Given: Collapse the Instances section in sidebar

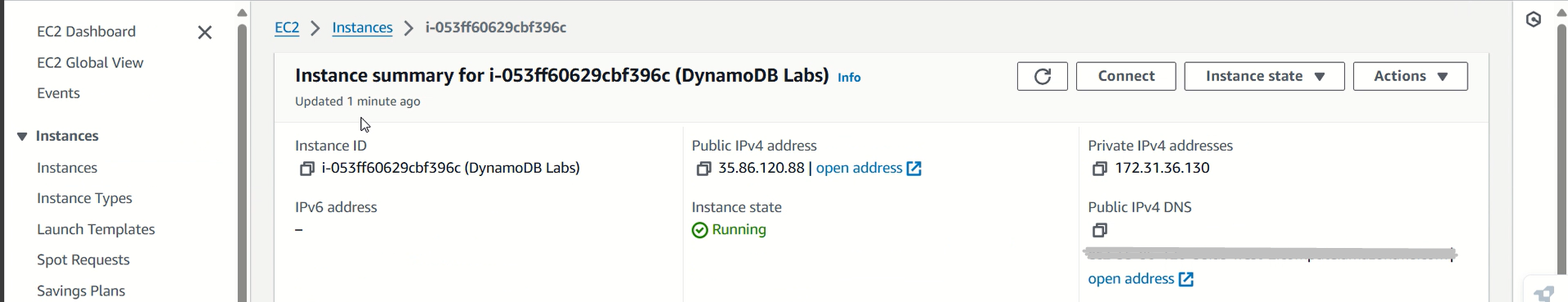Looking at the screenshot, I should pyautogui.click(x=22, y=137).
